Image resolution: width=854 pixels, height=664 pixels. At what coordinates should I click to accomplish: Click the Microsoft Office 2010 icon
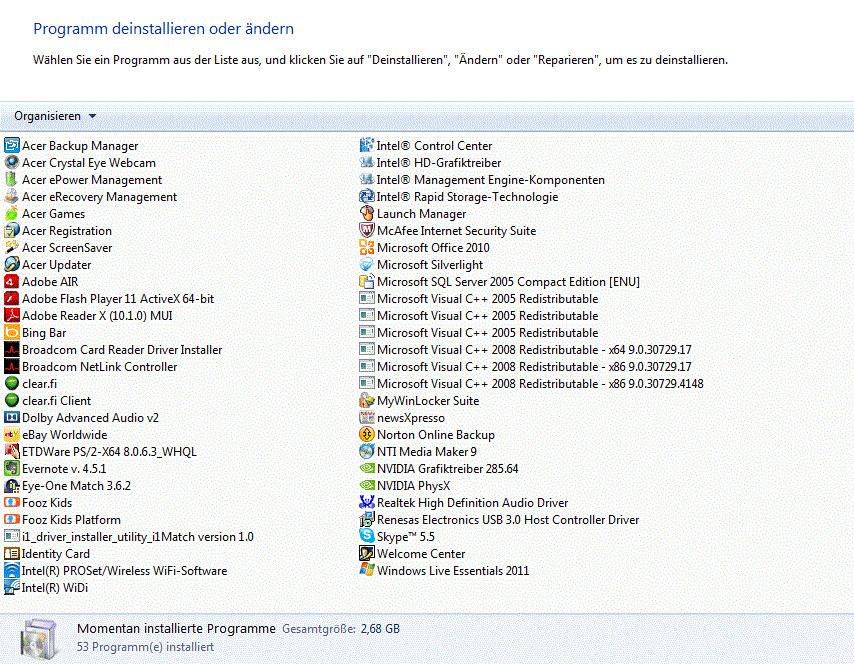point(367,247)
